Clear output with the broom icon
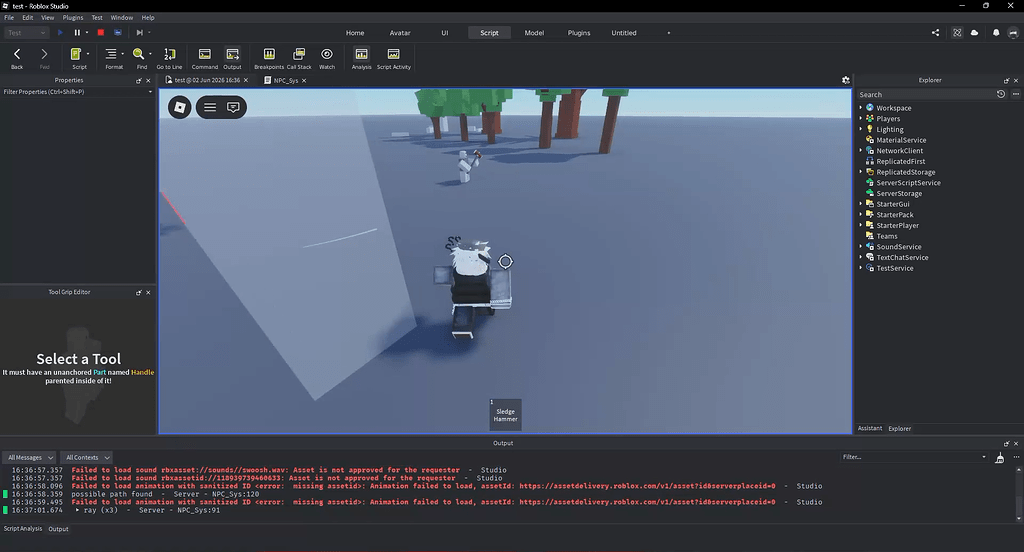The width and height of the screenshot is (1024, 552). (x=999, y=458)
